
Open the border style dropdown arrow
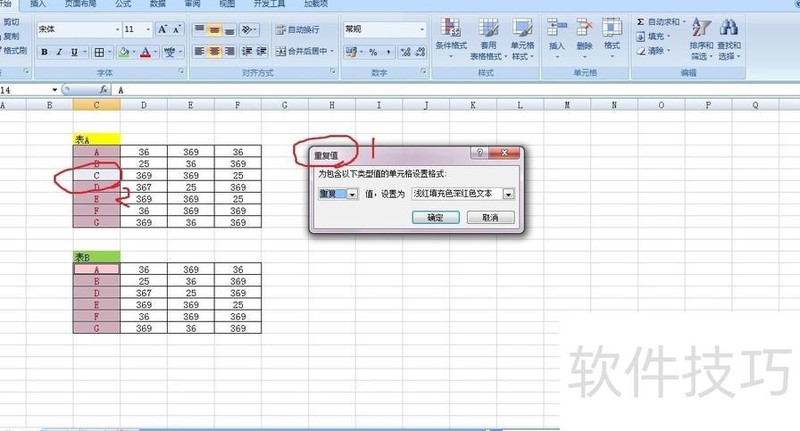pos(109,52)
